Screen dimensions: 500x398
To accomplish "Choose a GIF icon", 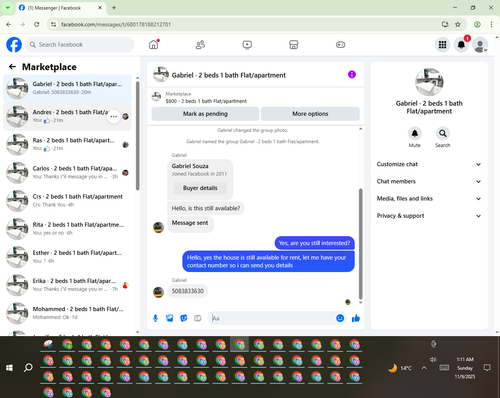I will click(198, 318).
